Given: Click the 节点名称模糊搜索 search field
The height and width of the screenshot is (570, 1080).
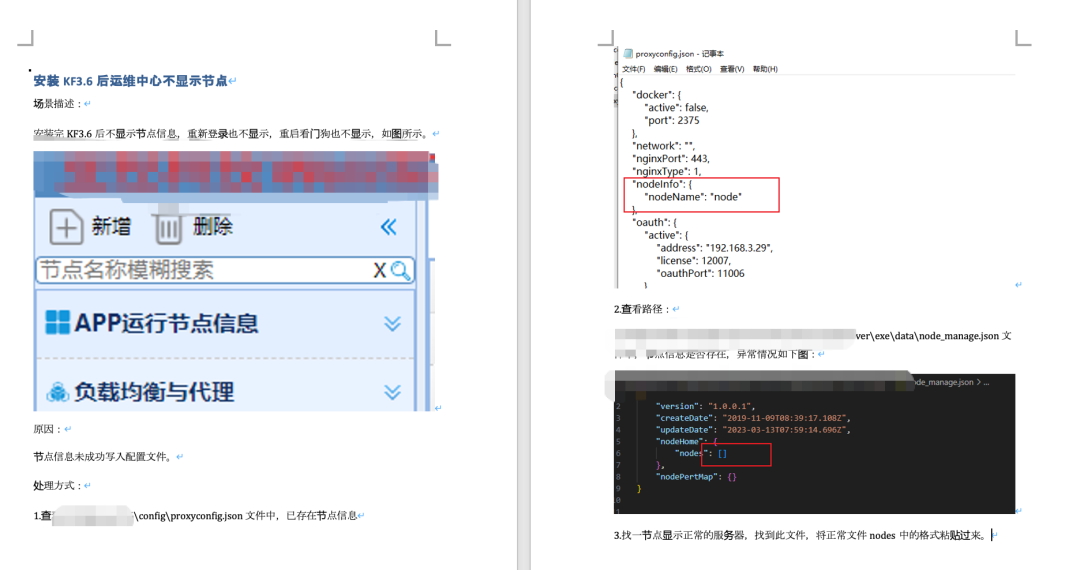Looking at the screenshot, I should tap(200, 270).
